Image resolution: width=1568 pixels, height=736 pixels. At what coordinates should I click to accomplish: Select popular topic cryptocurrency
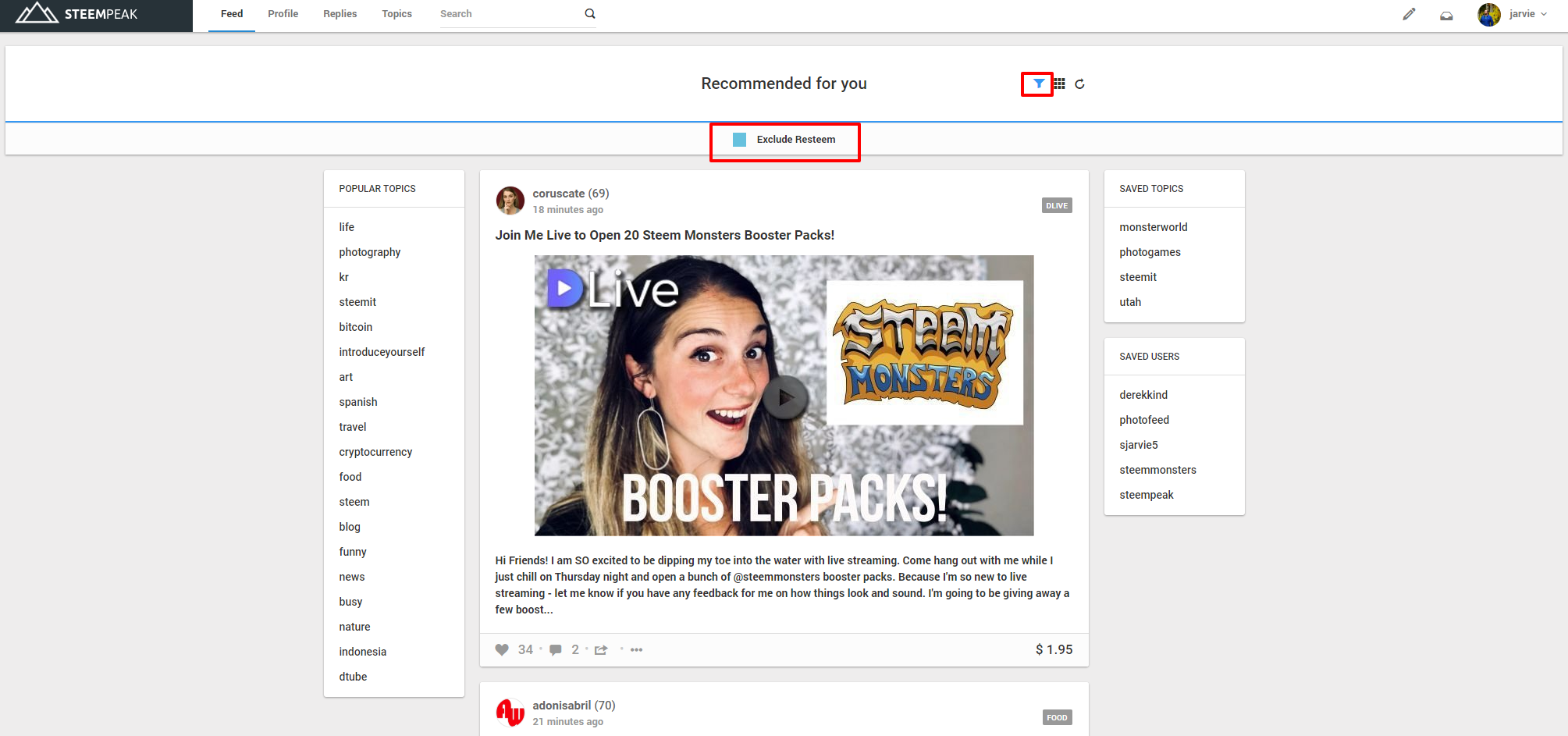[375, 452]
